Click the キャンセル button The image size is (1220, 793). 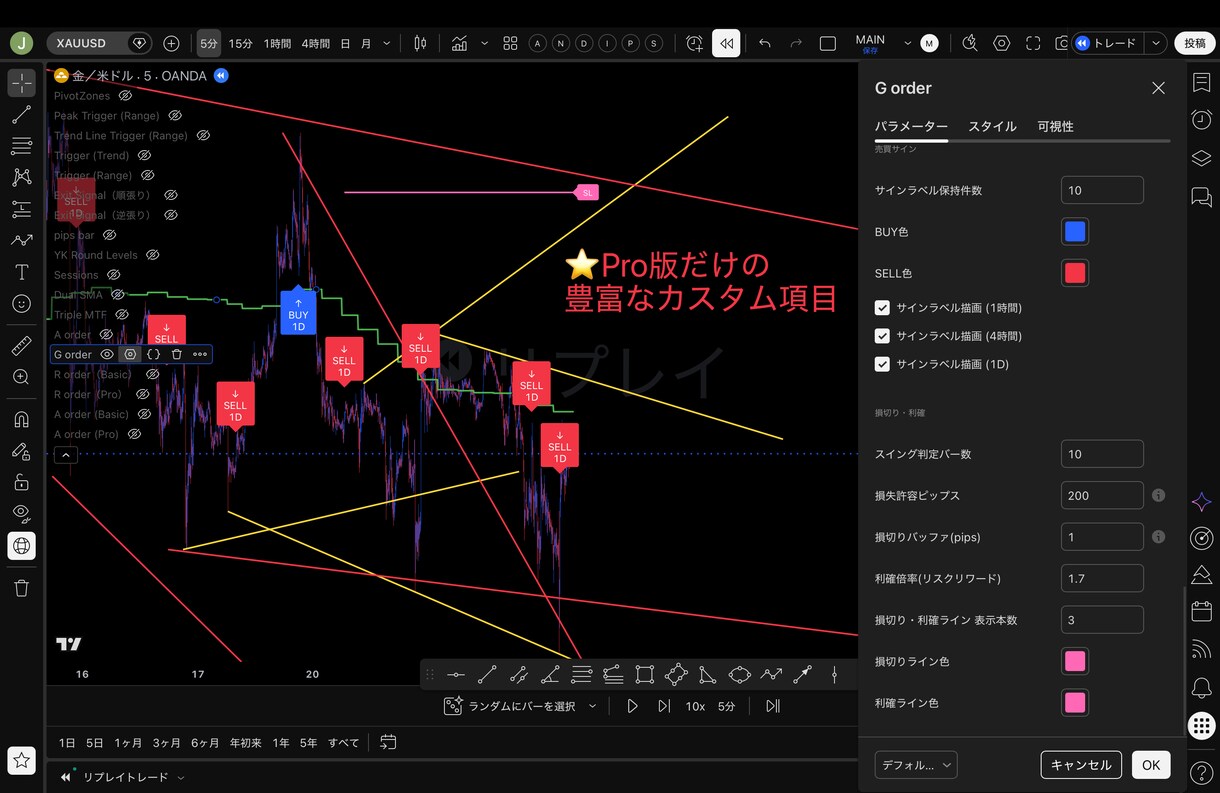coord(1081,765)
